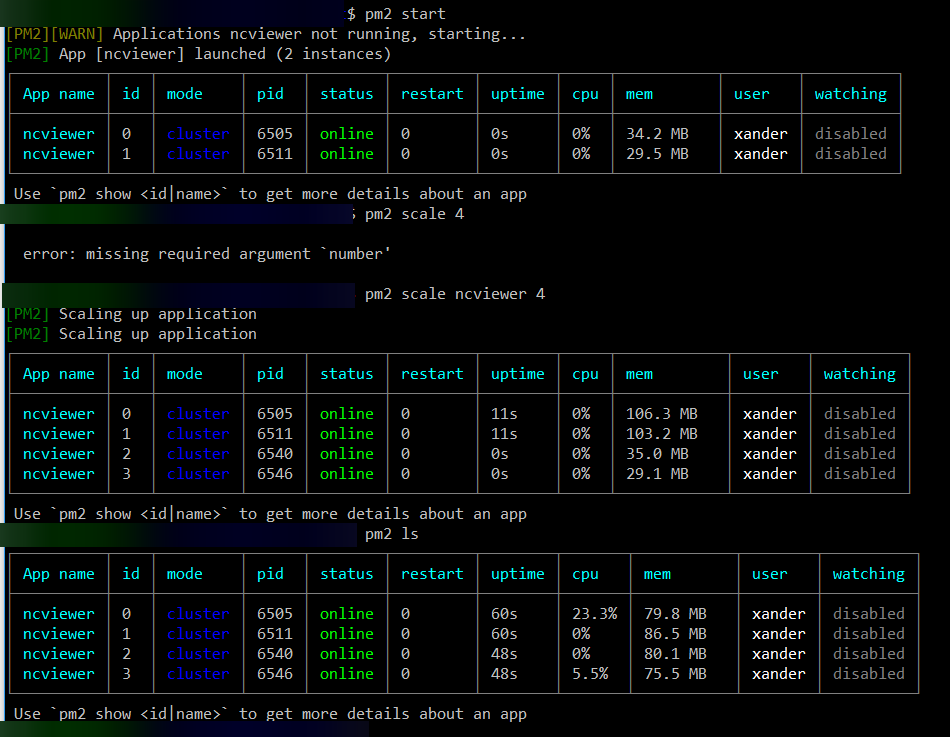Click the 60s uptime in the 86.5 MB row
The width and height of the screenshot is (950, 737).
[504, 634]
